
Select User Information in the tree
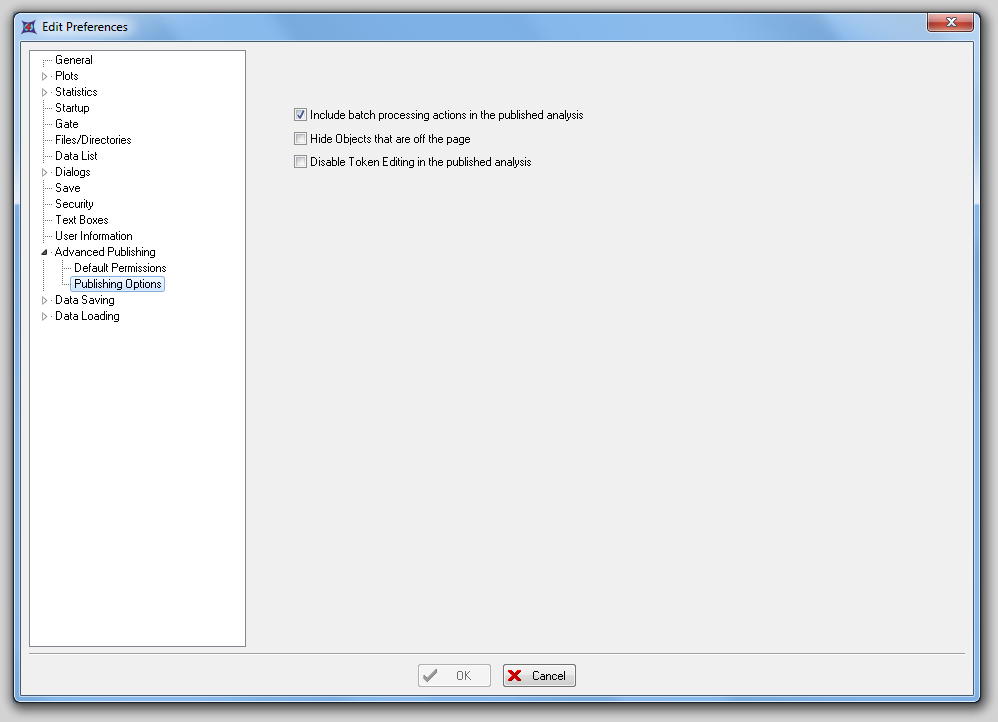[94, 236]
